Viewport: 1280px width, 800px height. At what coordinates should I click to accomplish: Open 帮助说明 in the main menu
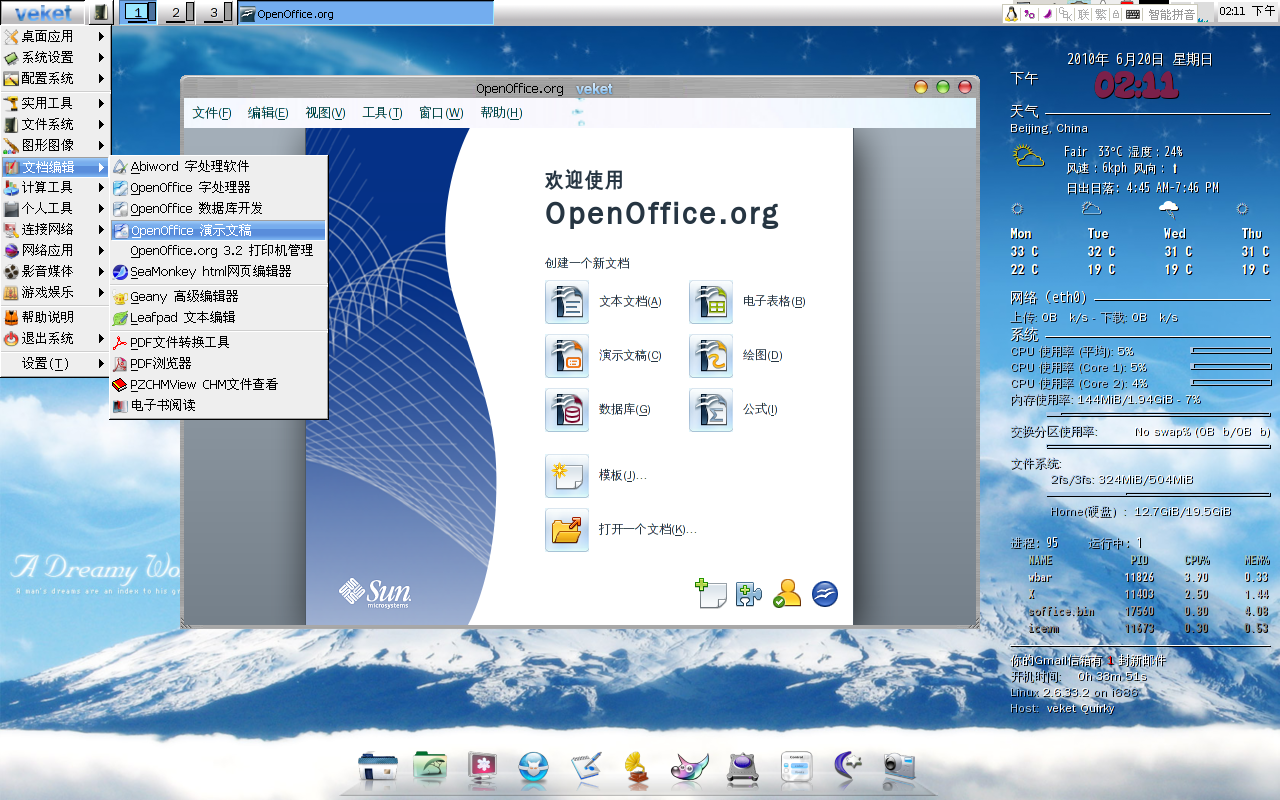[x=55, y=317]
